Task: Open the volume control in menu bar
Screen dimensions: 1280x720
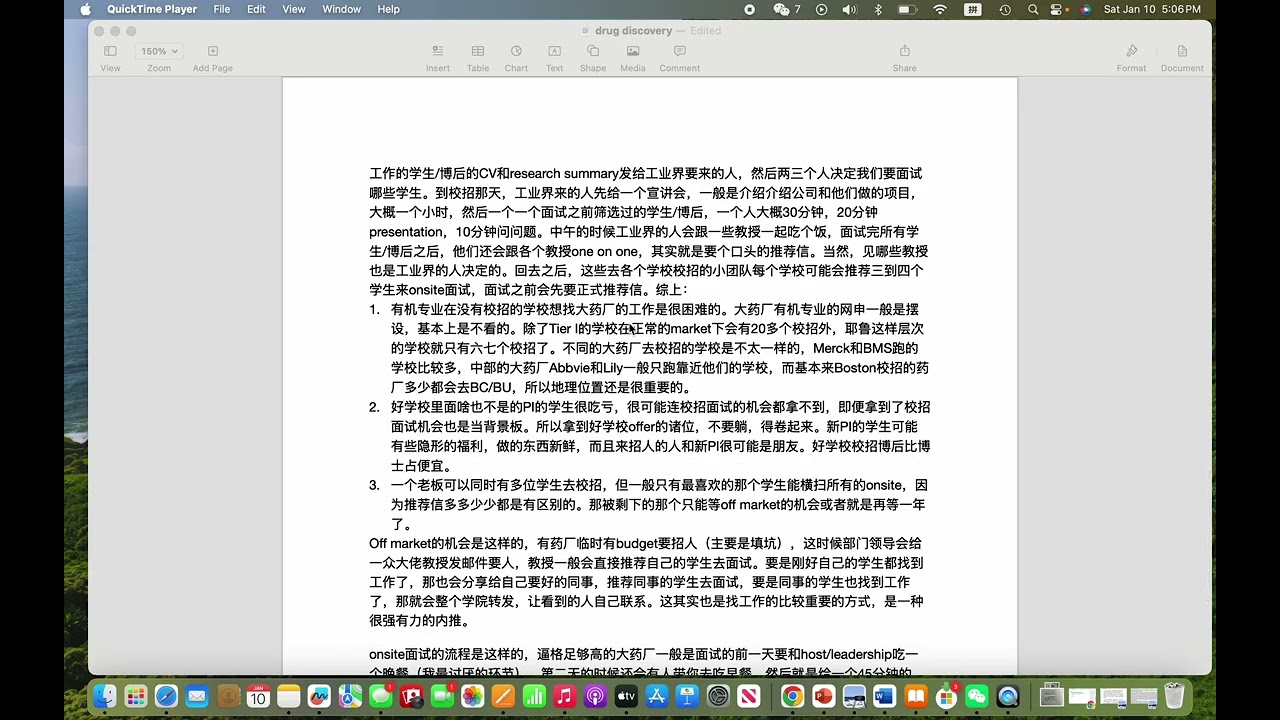Action: [849, 9]
